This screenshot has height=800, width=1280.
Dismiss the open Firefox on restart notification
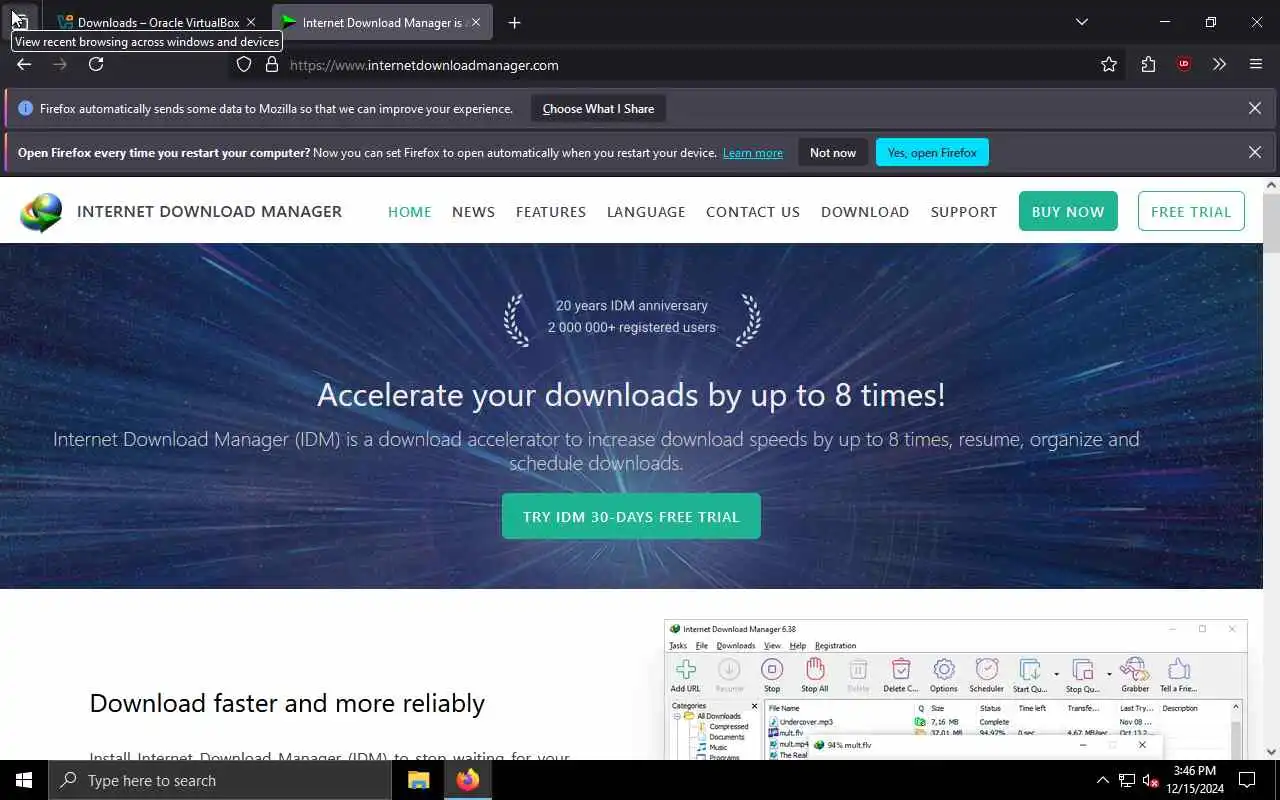coord(1255,152)
